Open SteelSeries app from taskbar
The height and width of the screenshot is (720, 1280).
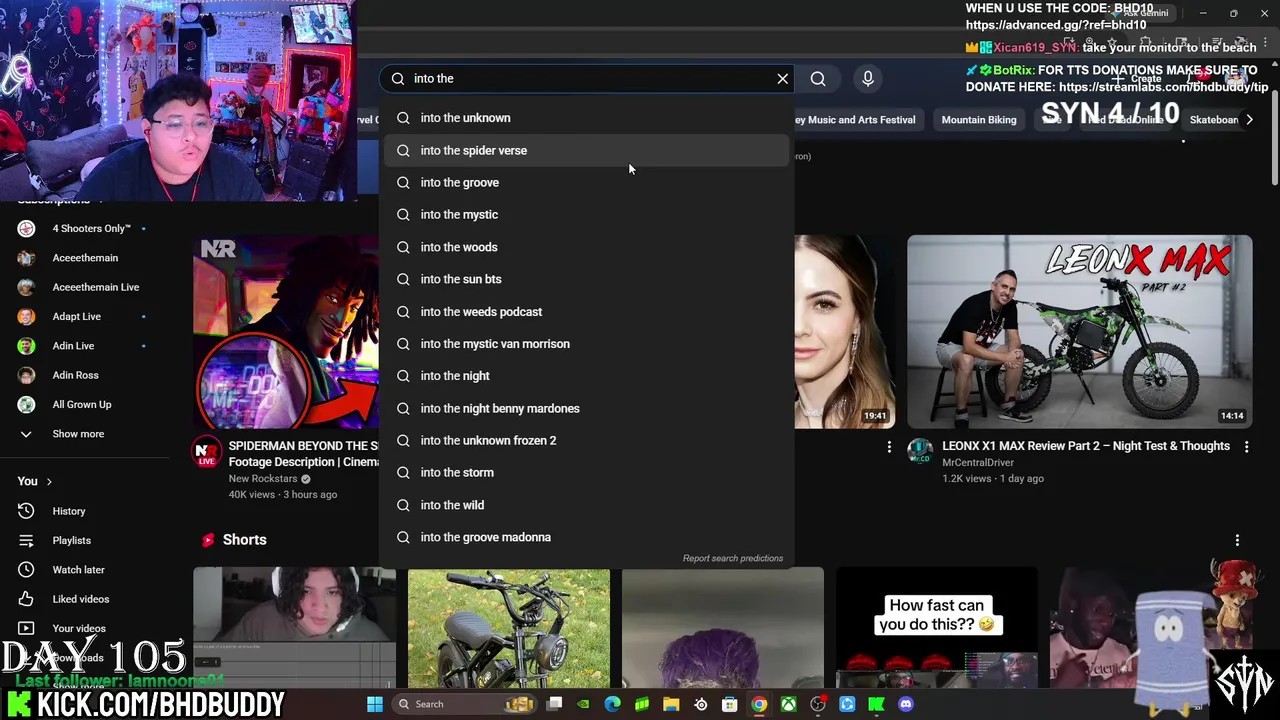701,704
